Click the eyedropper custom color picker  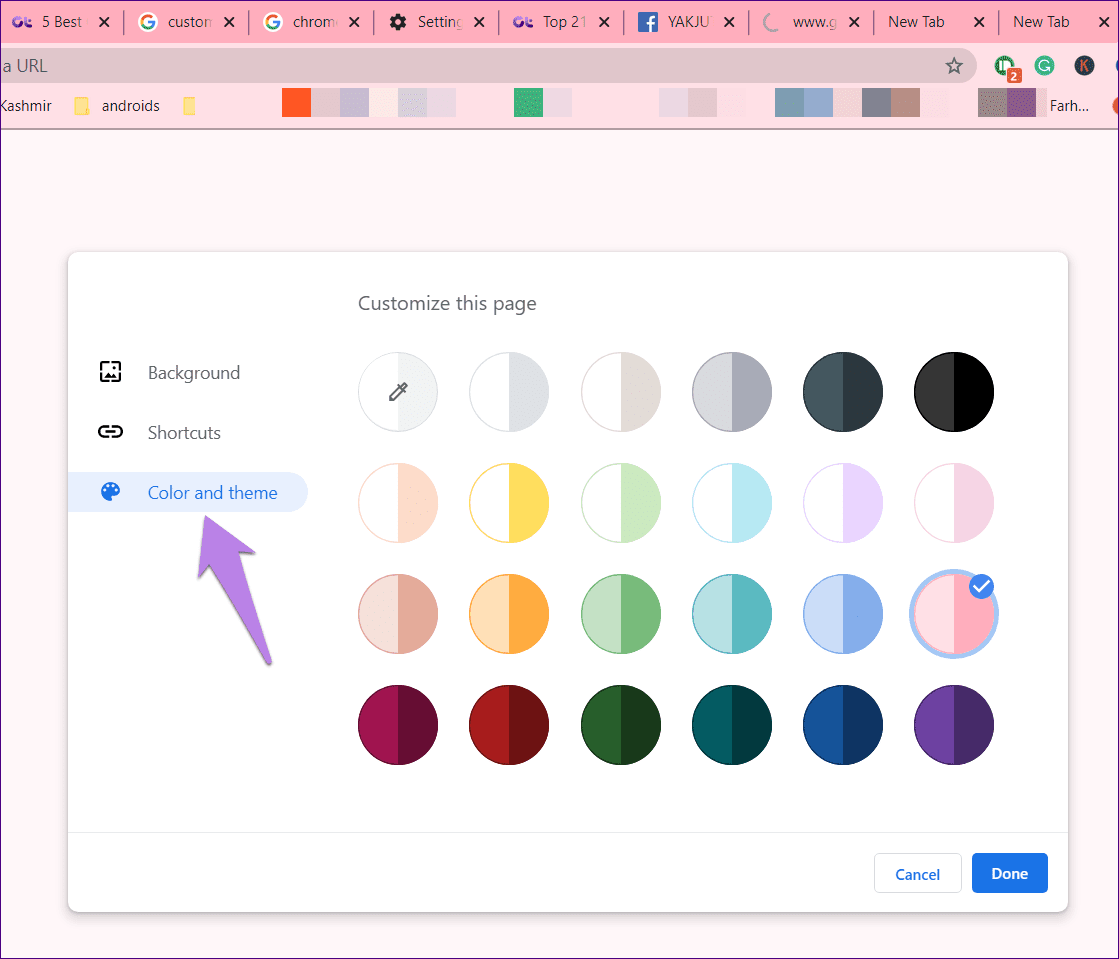[398, 392]
